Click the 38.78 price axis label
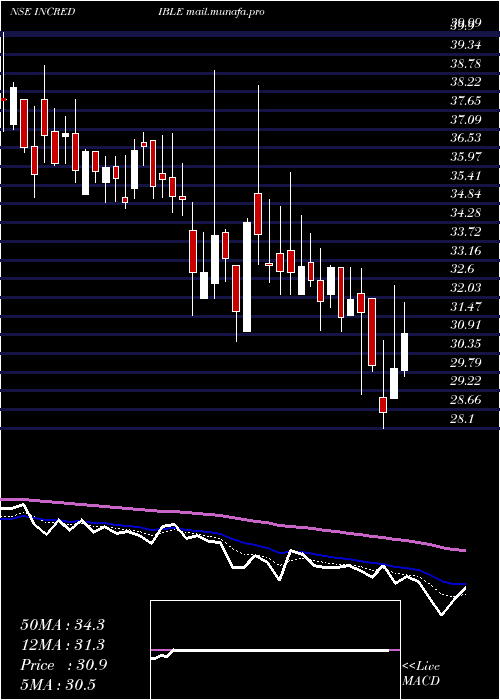The image size is (500, 700). (466, 63)
